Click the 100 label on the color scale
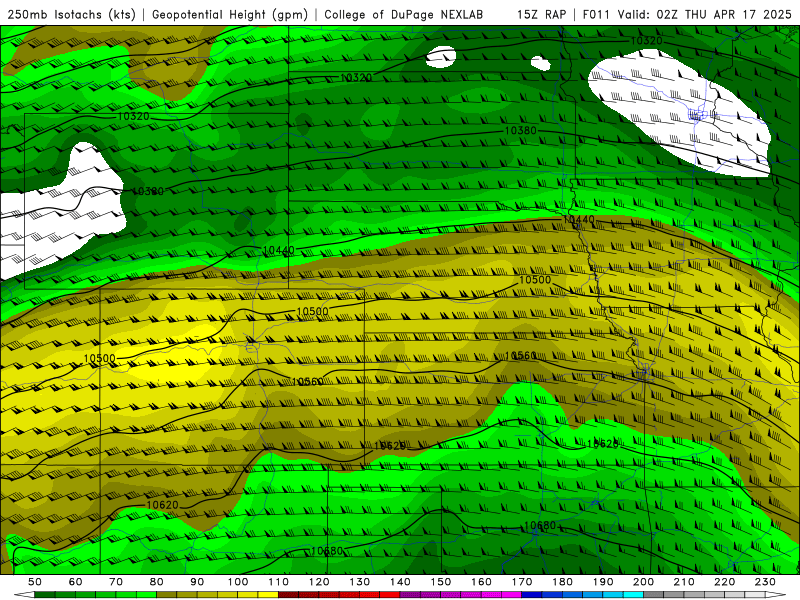Image resolution: width=800 pixels, height=600 pixels. click(238, 582)
